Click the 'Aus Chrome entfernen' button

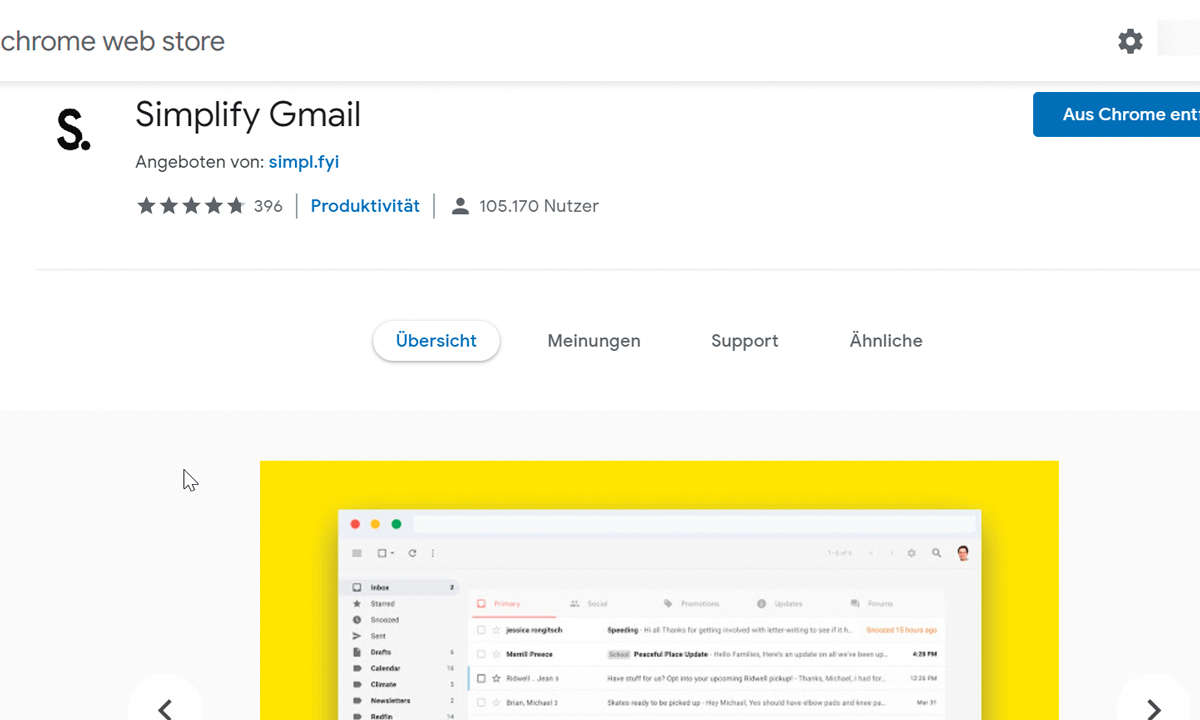[1116, 115]
